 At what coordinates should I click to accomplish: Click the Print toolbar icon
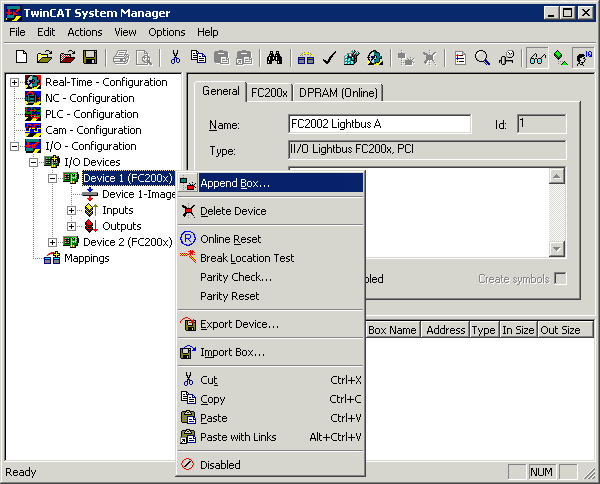point(121,58)
